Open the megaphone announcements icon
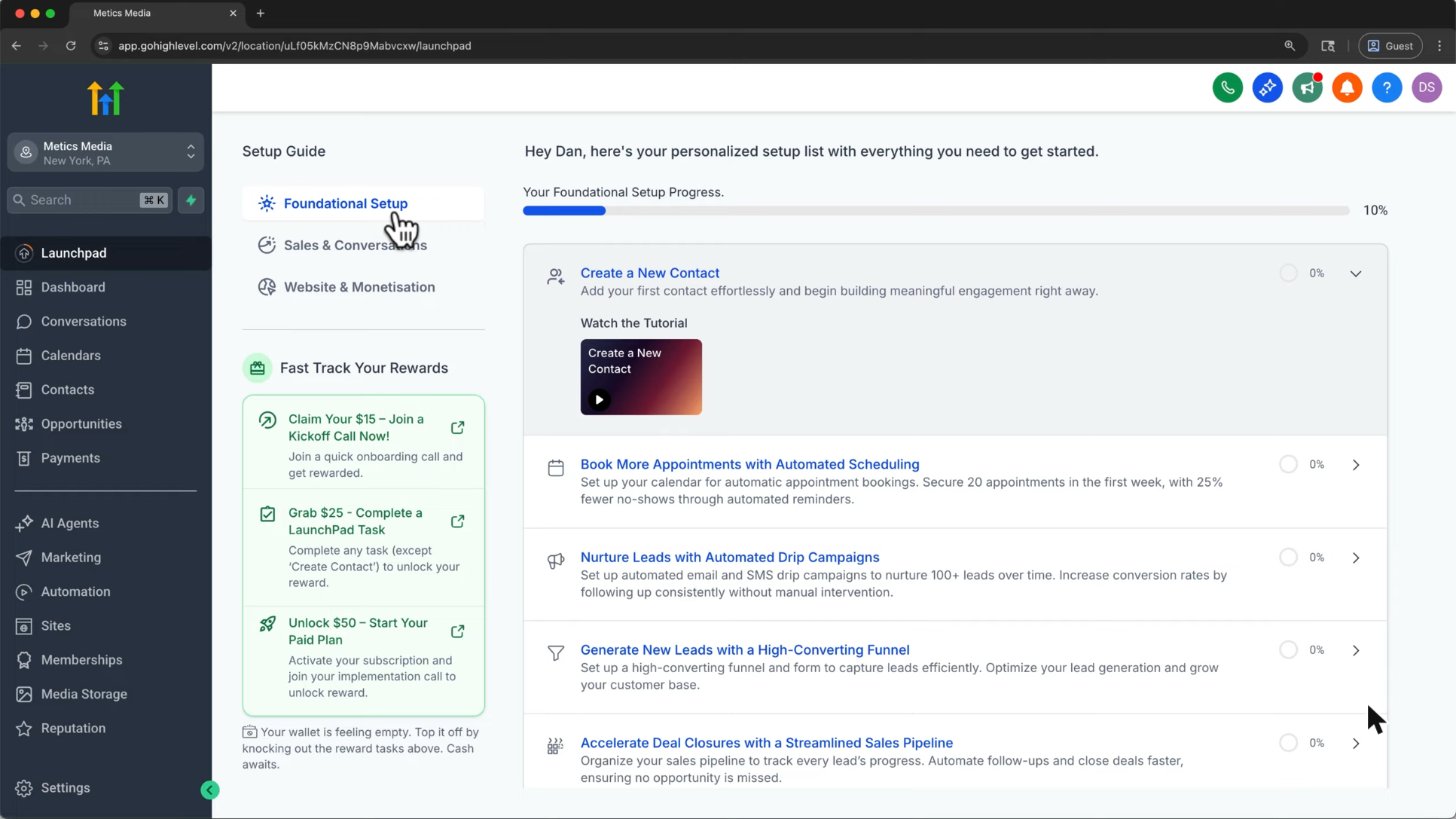Image resolution: width=1456 pixels, height=819 pixels. 1307,88
